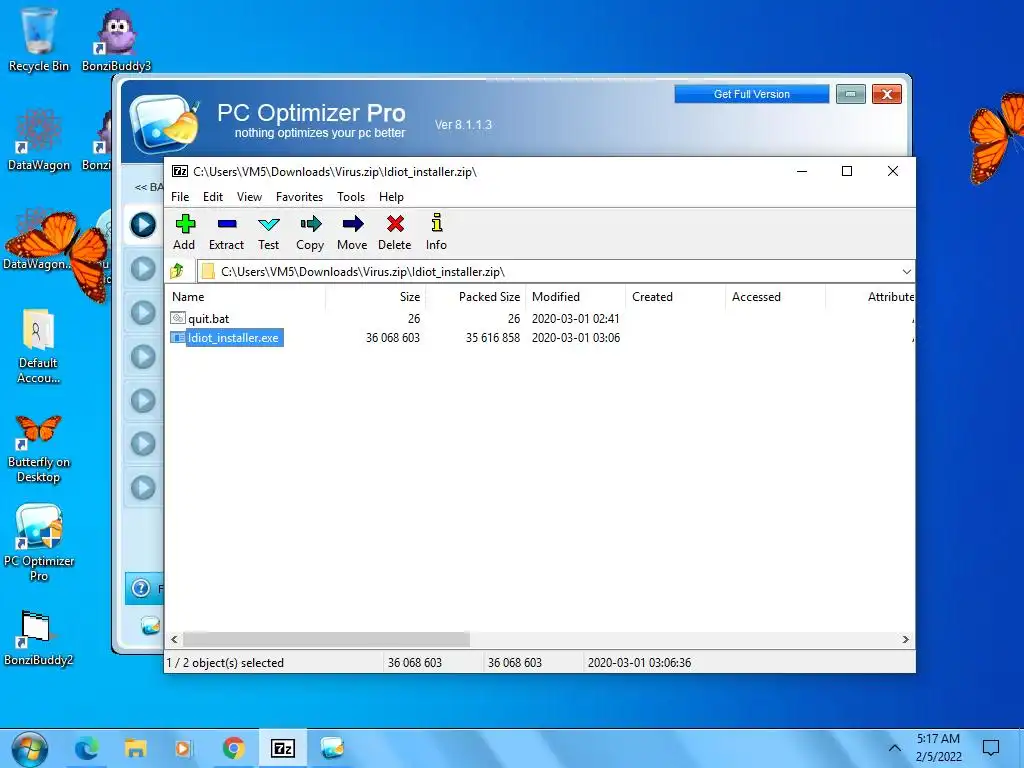The image size is (1024, 768).
Task: Show hidden system tray icons chevron
Action: pyautogui.click(x=895, y=748)
